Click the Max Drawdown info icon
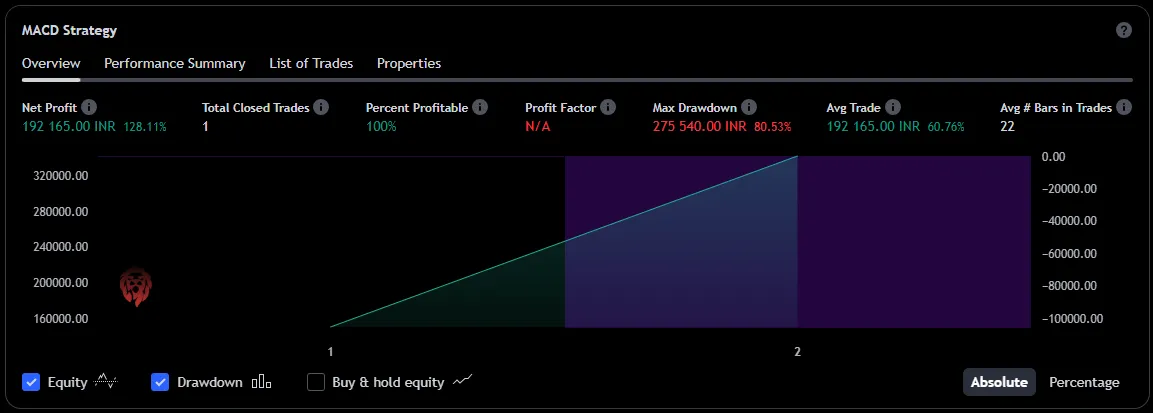Image resolution: width=1153 pixels, height=413 pixels. click(750, 107)
